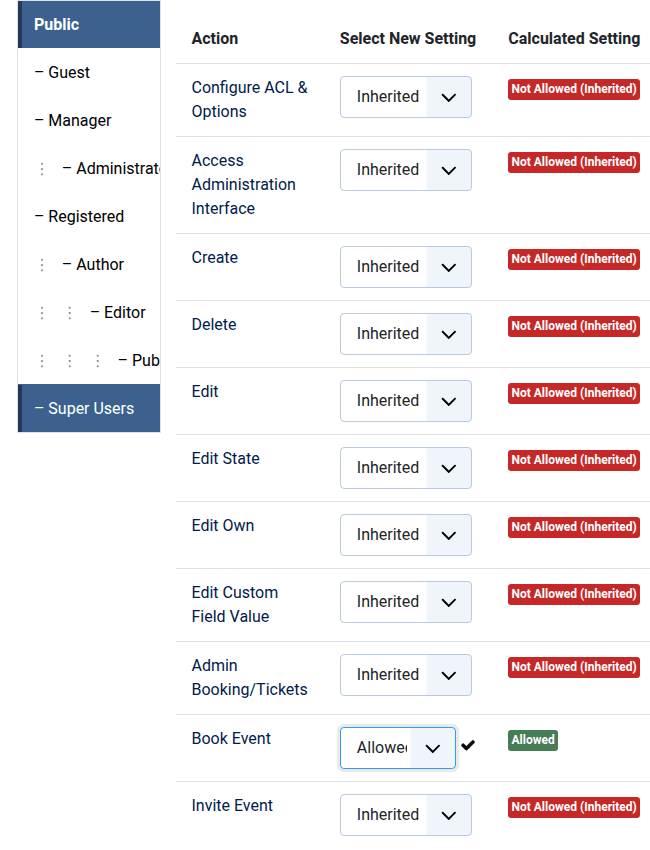Open the Guest group permissions
The height and width of the screenshot is (850, 650).
point(69,72)
